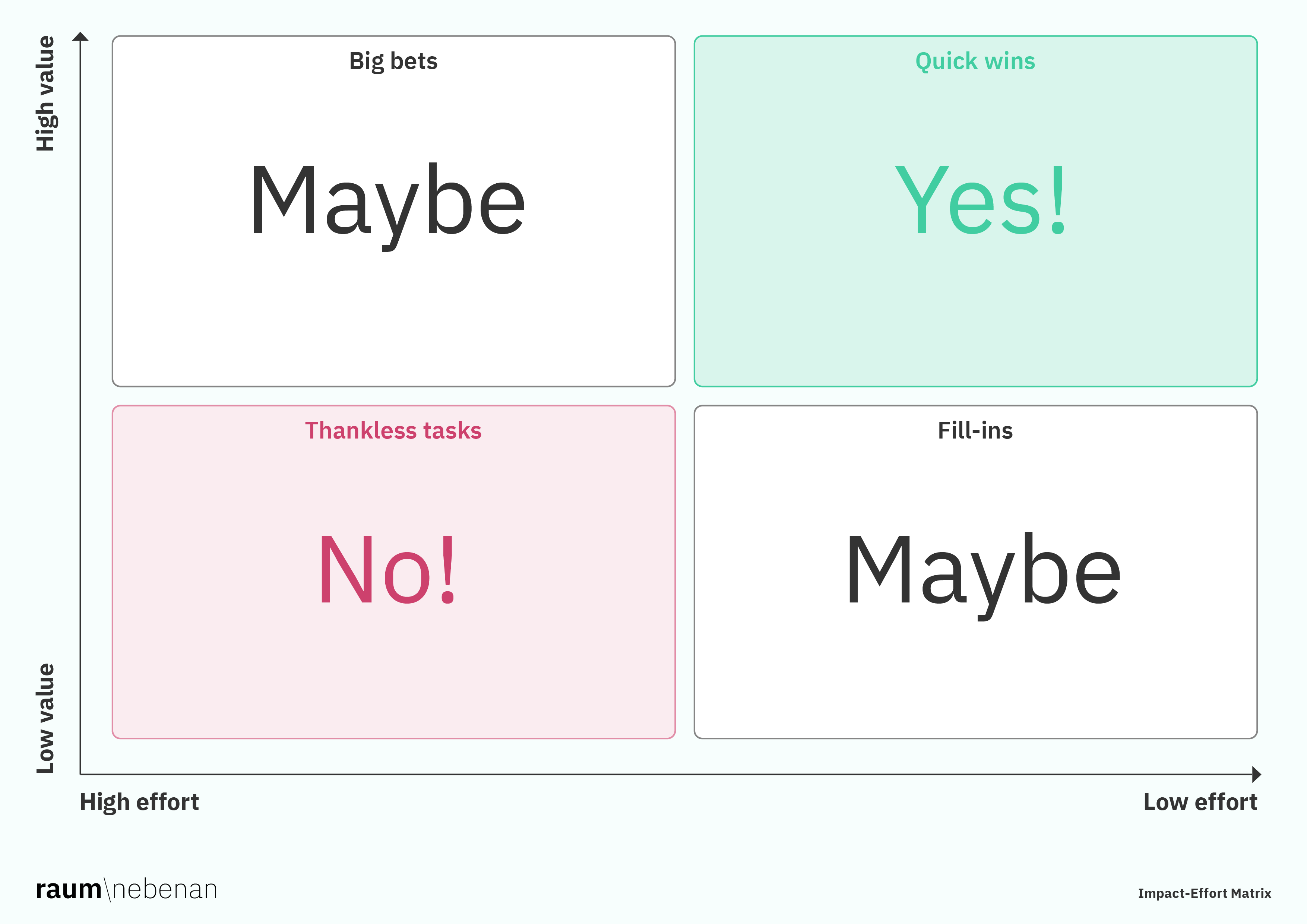
Task: Click the "Low effort" axis label
Action: [x=1200, y=803]
